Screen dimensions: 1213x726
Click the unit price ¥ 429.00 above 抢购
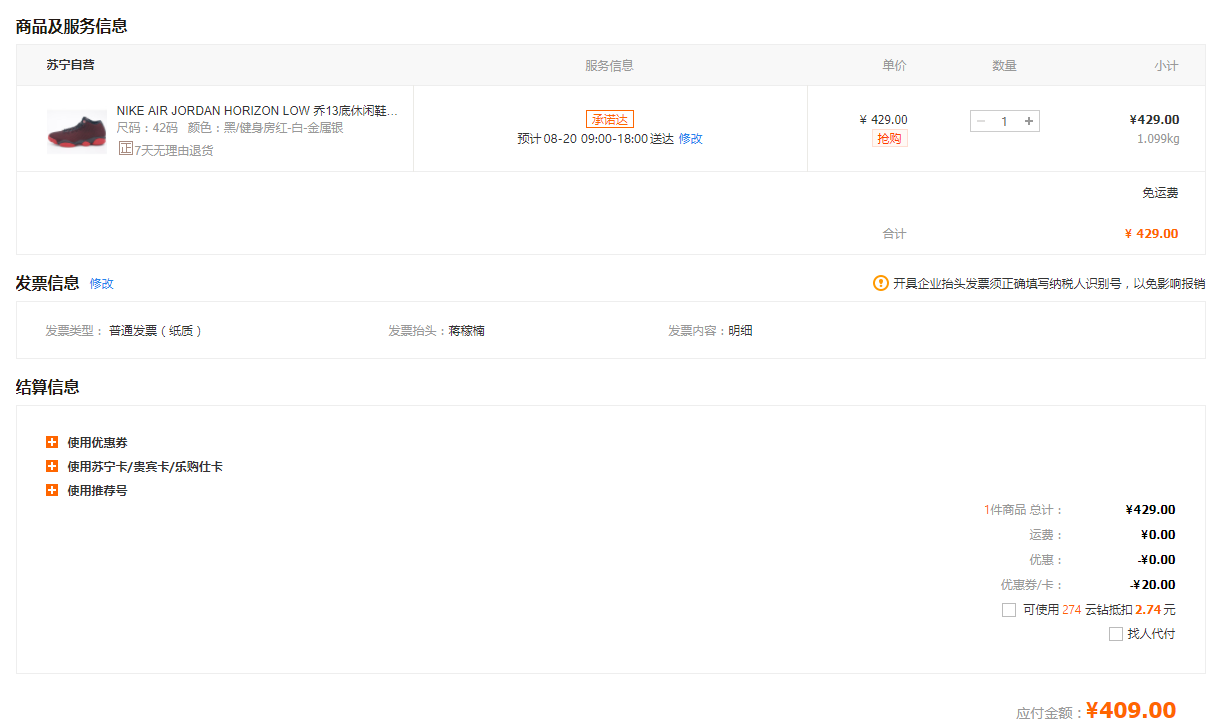[883, 120]
